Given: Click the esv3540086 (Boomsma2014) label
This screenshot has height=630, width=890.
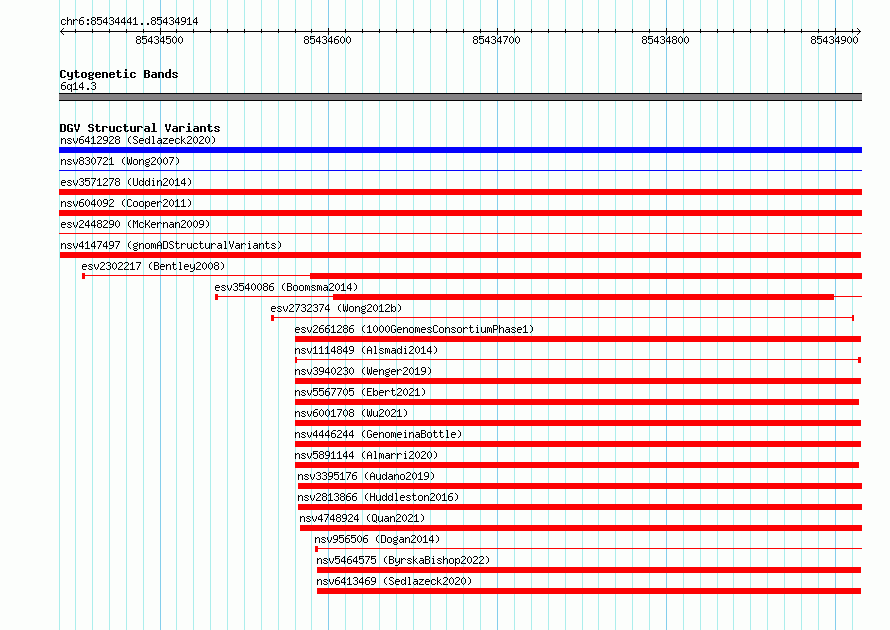Looking at the screenshot, I should click(286, 287).
